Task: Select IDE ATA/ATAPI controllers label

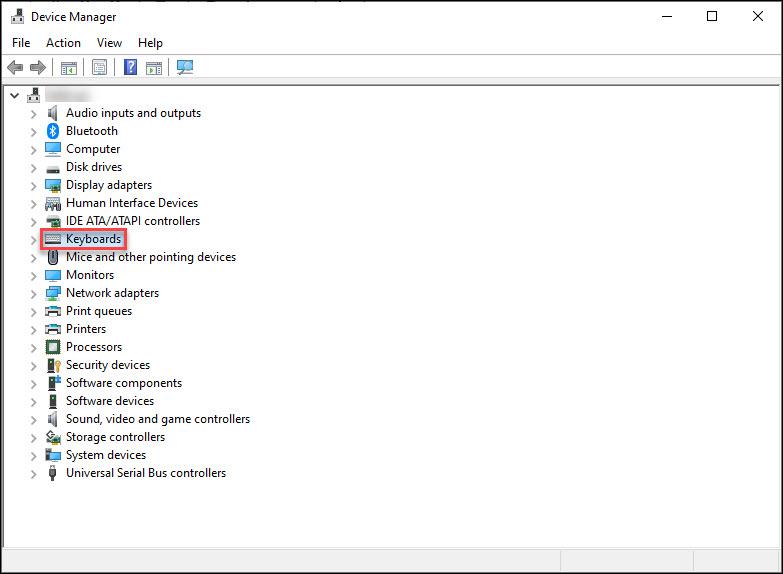Action: click(x=133, y=221)
